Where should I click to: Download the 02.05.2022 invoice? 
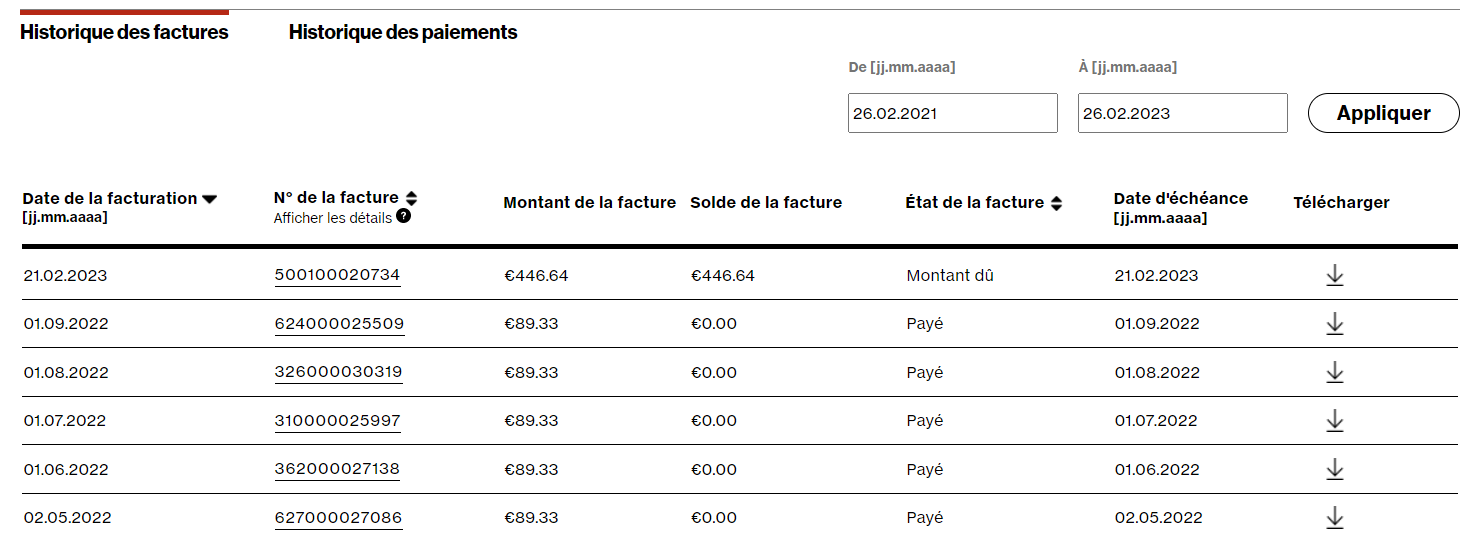point(1334,517)
